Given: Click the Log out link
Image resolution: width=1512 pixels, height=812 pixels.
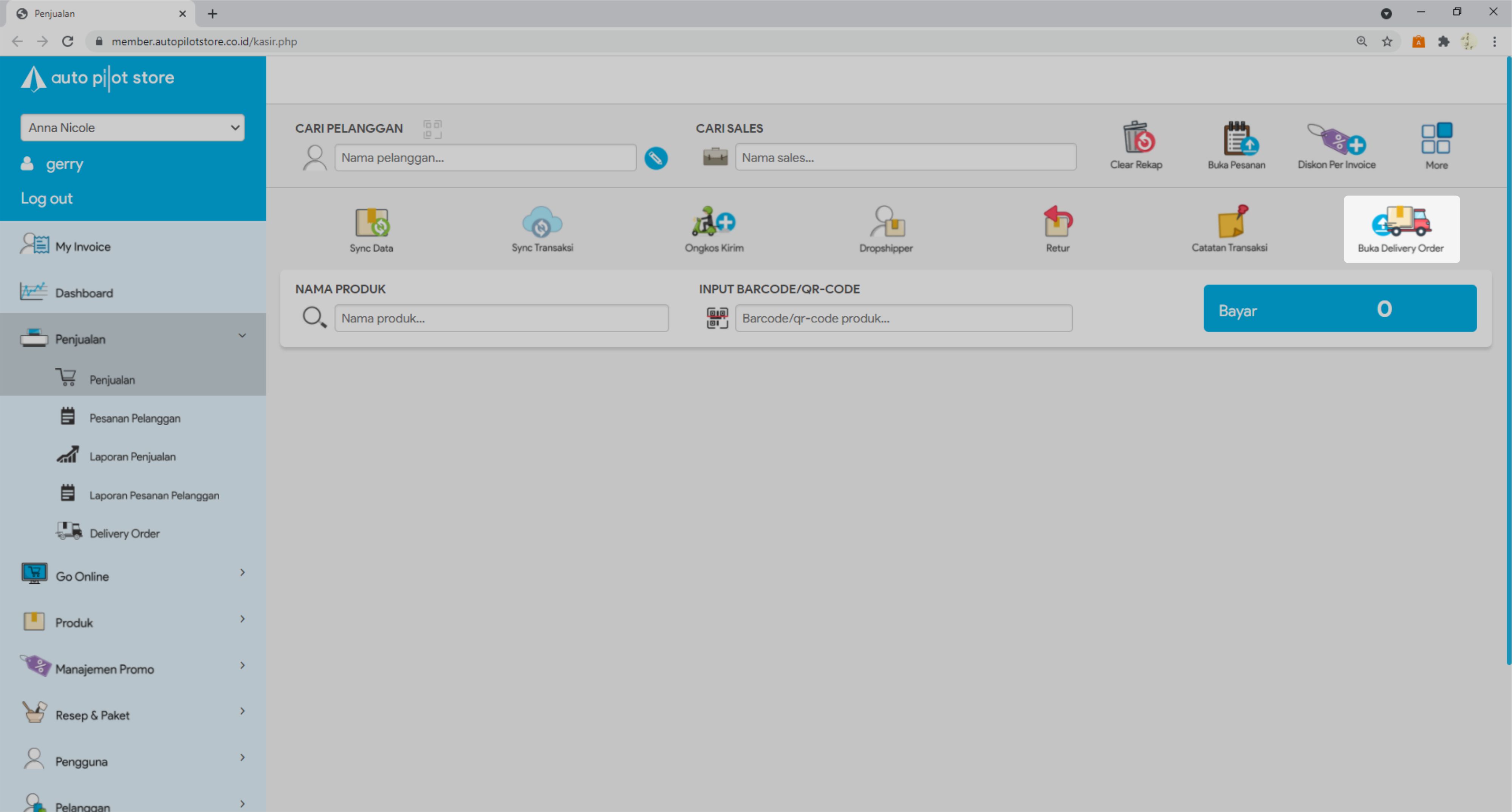Looking at the screenshot, I should [47, 198].
